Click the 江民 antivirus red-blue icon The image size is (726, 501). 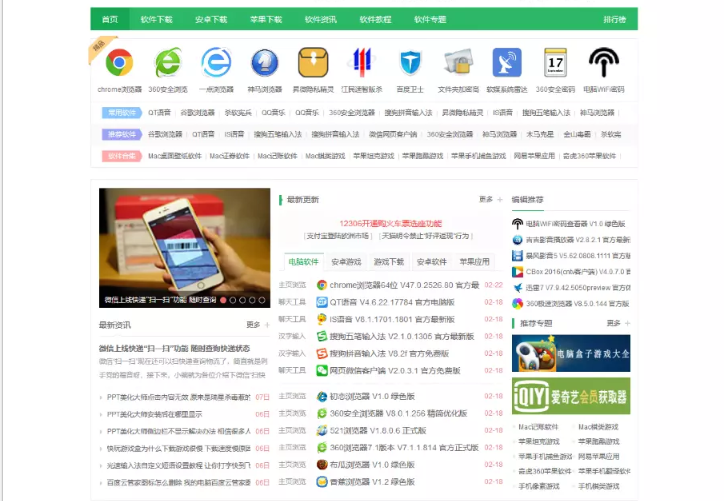pyautogui.click(x=362, y=63)
